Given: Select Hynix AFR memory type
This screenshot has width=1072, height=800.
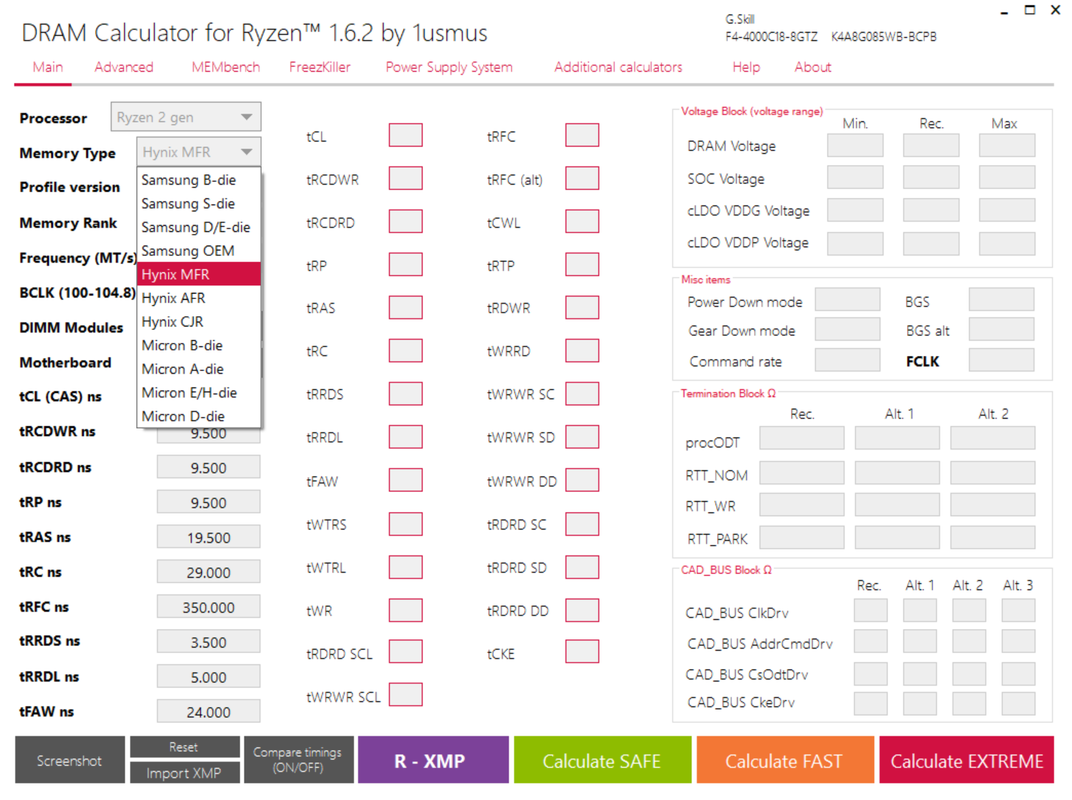Looking at the screenshot, I should [199, 298].
